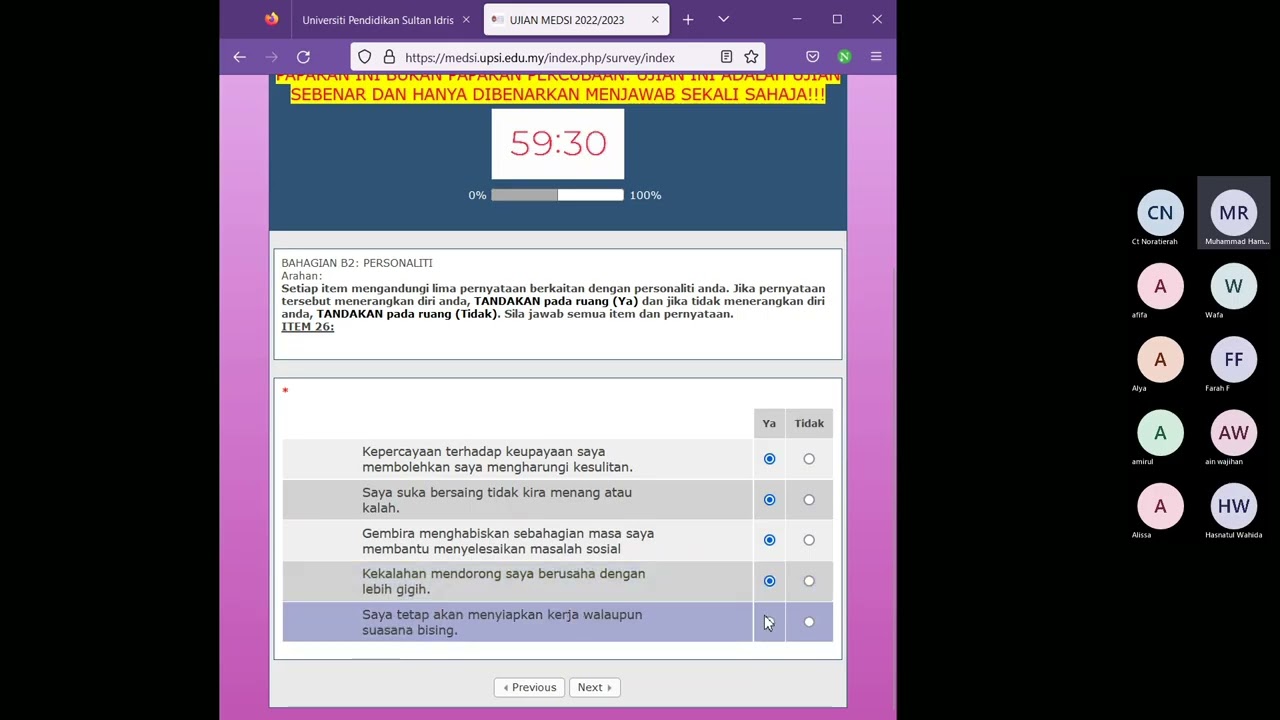Screen dimensions: 1280x720
Task: Choose Tidak for Gembira menghabiskan masa statement
Action: [809, 540]
